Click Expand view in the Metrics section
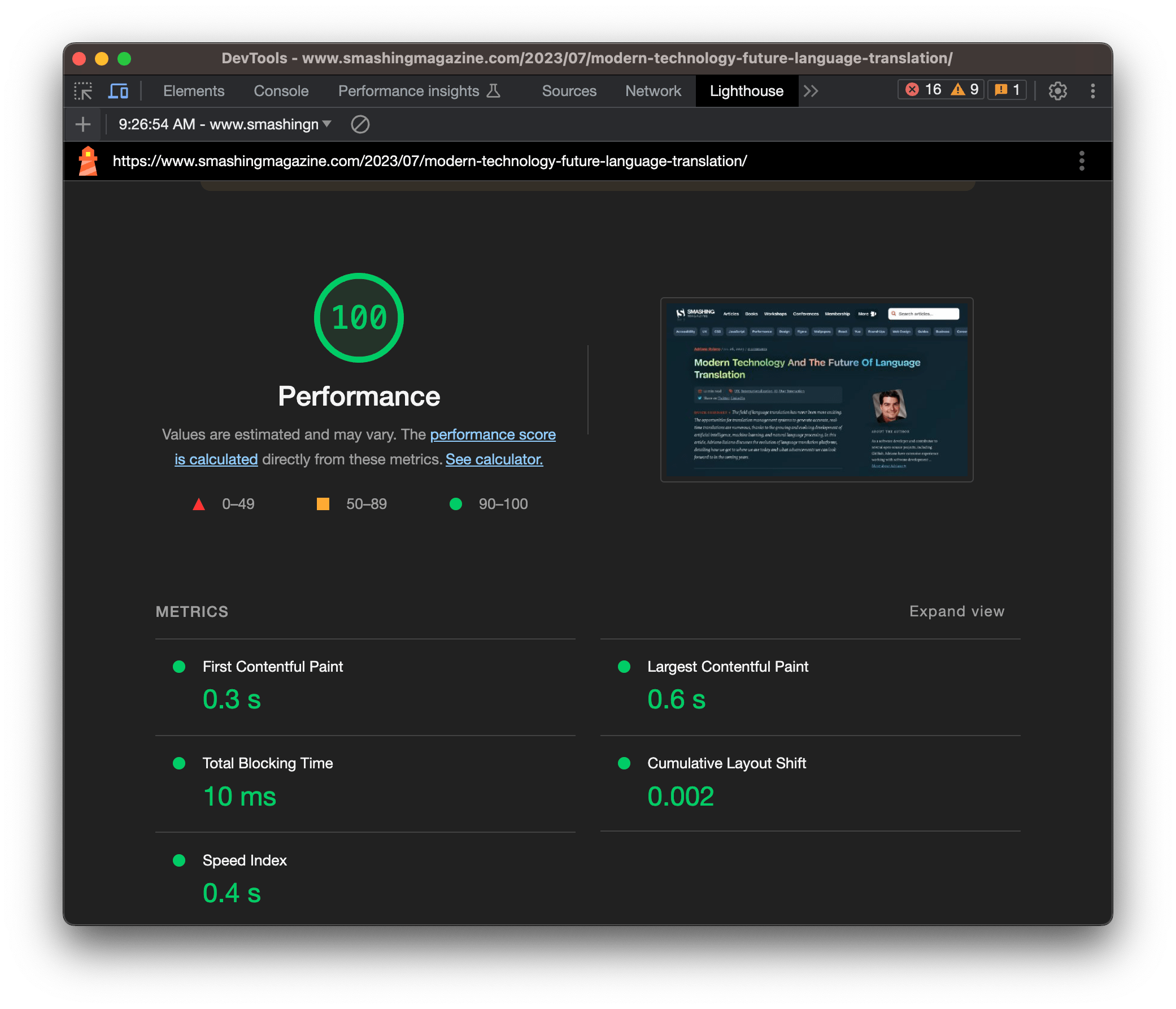Image resolution: width=1176 pixels, height=1009 pixels. click(x=956, y=611)
